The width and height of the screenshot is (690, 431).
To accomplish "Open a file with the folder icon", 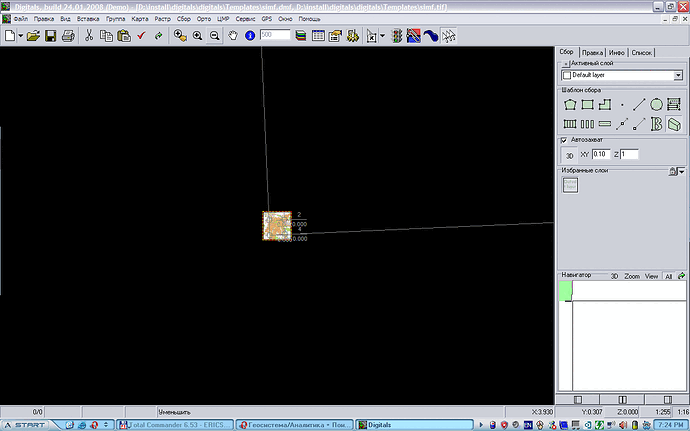I will (x=33, y=36).
